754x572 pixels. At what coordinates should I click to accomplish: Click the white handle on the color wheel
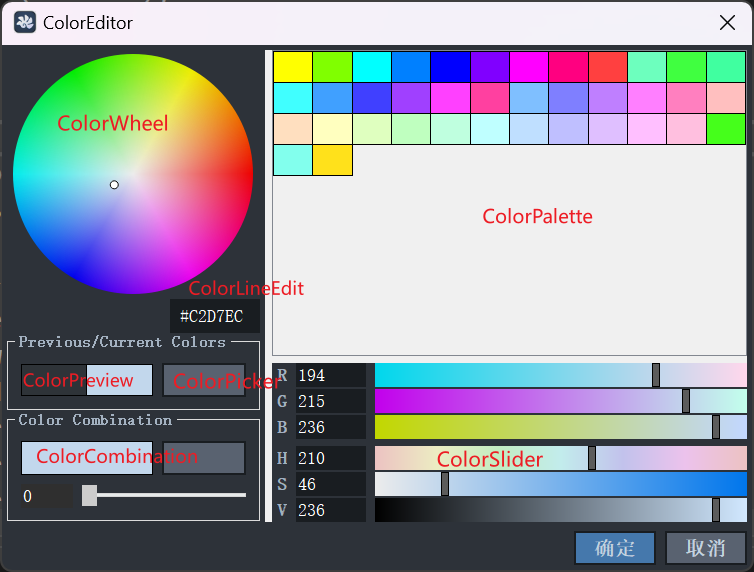[114, 185]
